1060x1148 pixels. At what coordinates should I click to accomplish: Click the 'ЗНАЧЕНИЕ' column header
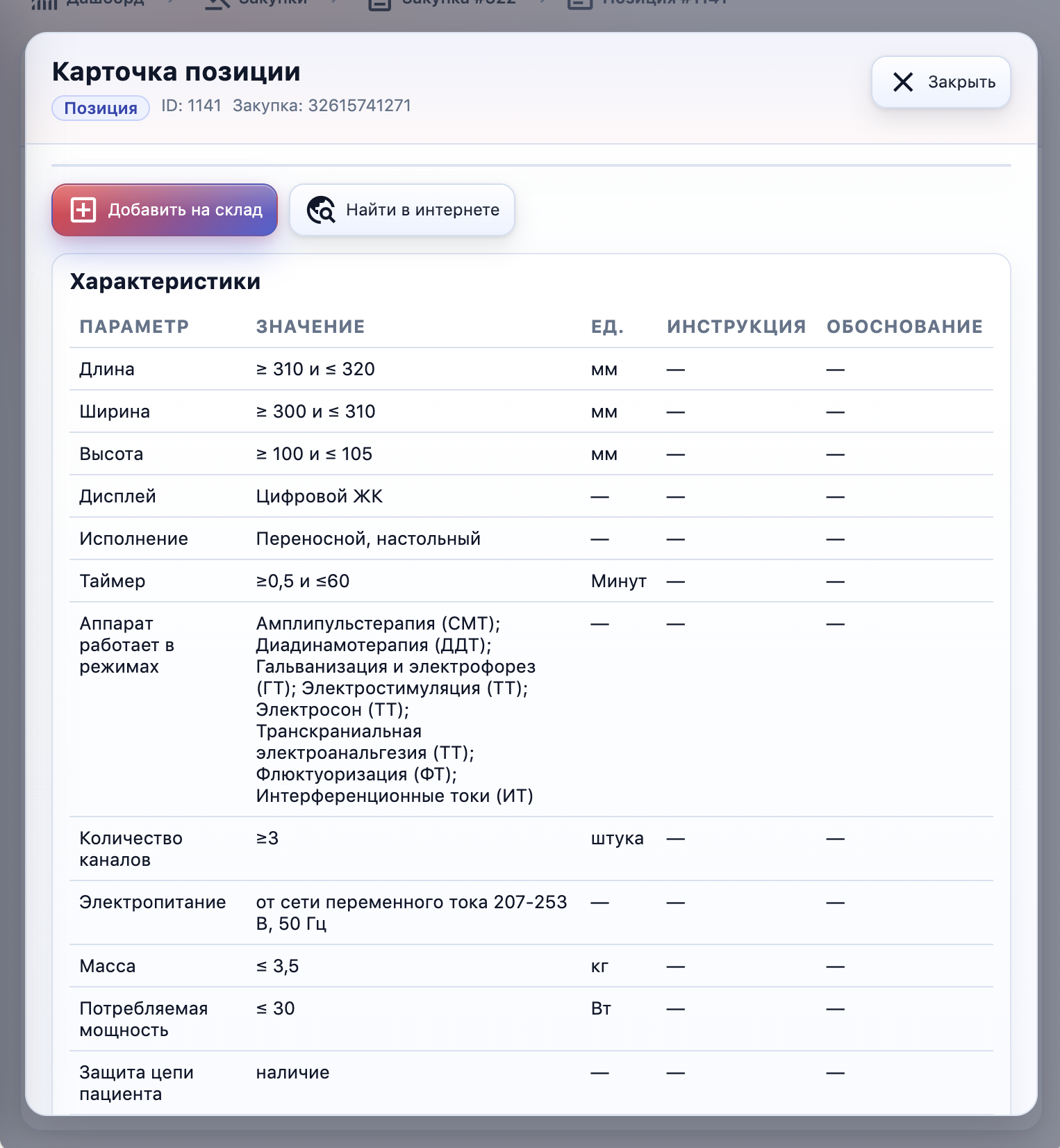(310, 327)
